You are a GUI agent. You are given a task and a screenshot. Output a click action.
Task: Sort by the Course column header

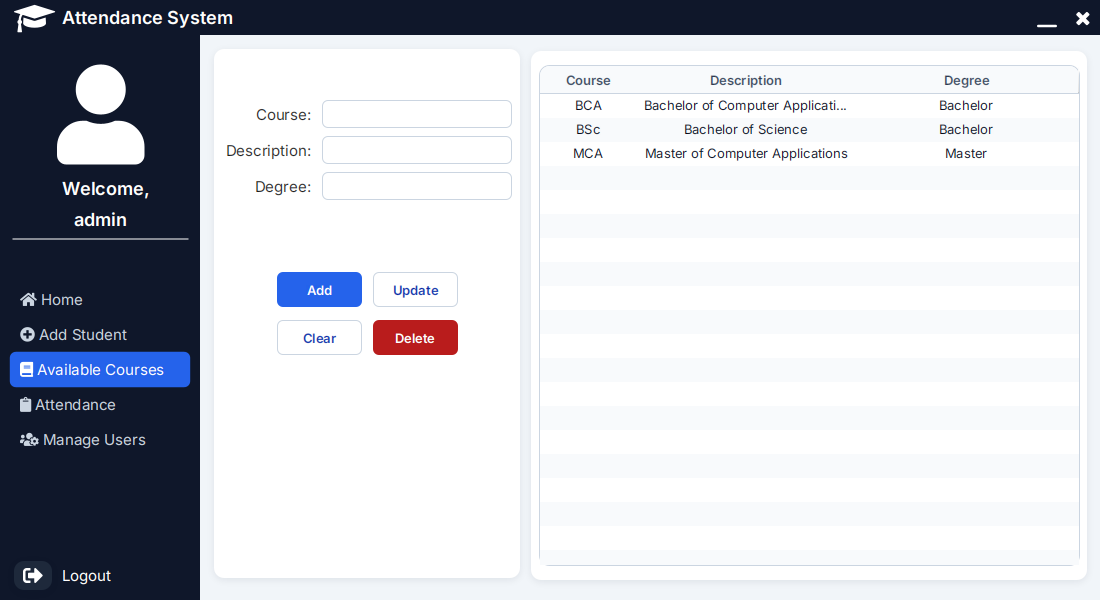pos(588,81)
